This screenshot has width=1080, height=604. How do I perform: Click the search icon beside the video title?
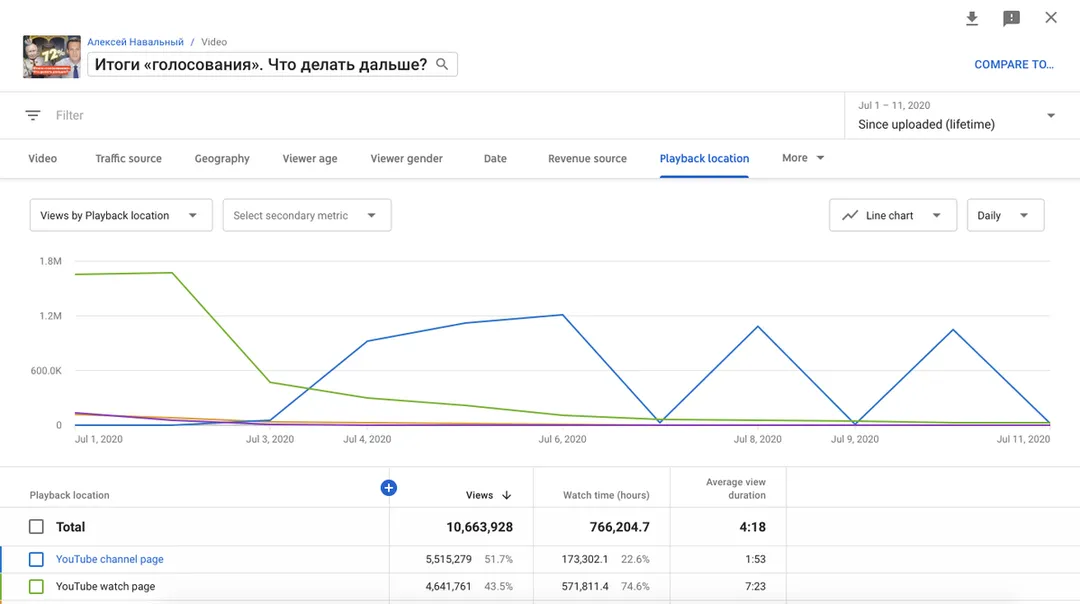pos(442,64)
